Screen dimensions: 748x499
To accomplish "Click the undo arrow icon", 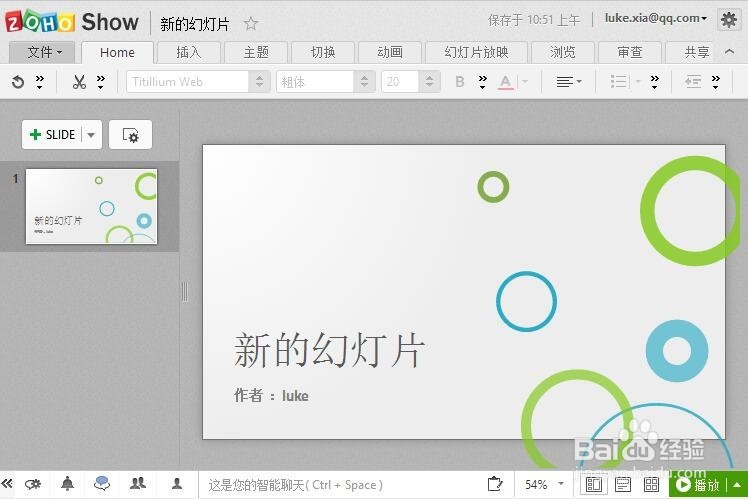I will (x=18, y=82).
